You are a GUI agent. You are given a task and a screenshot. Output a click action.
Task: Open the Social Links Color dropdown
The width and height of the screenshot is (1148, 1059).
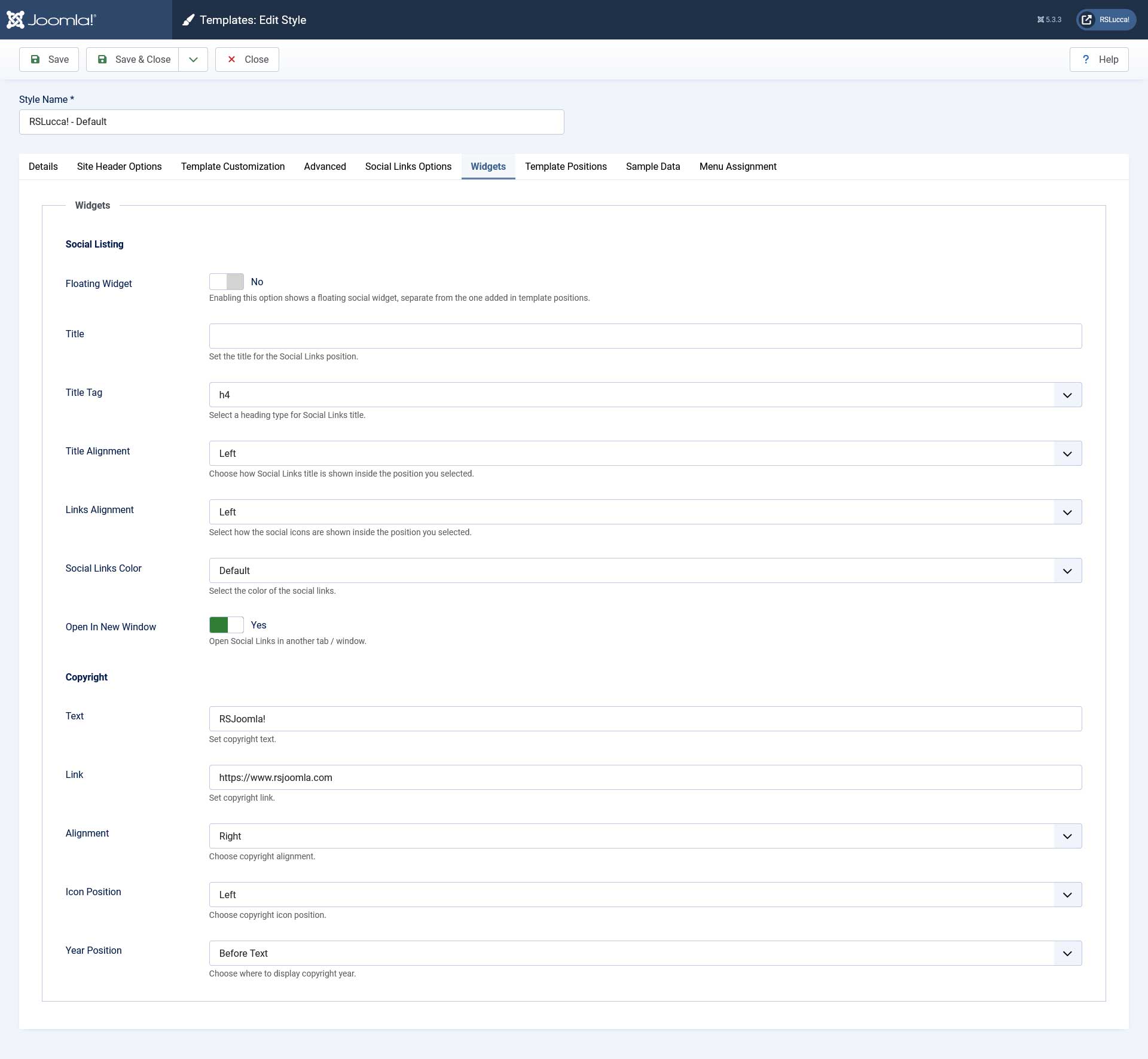tap(645, 570)
